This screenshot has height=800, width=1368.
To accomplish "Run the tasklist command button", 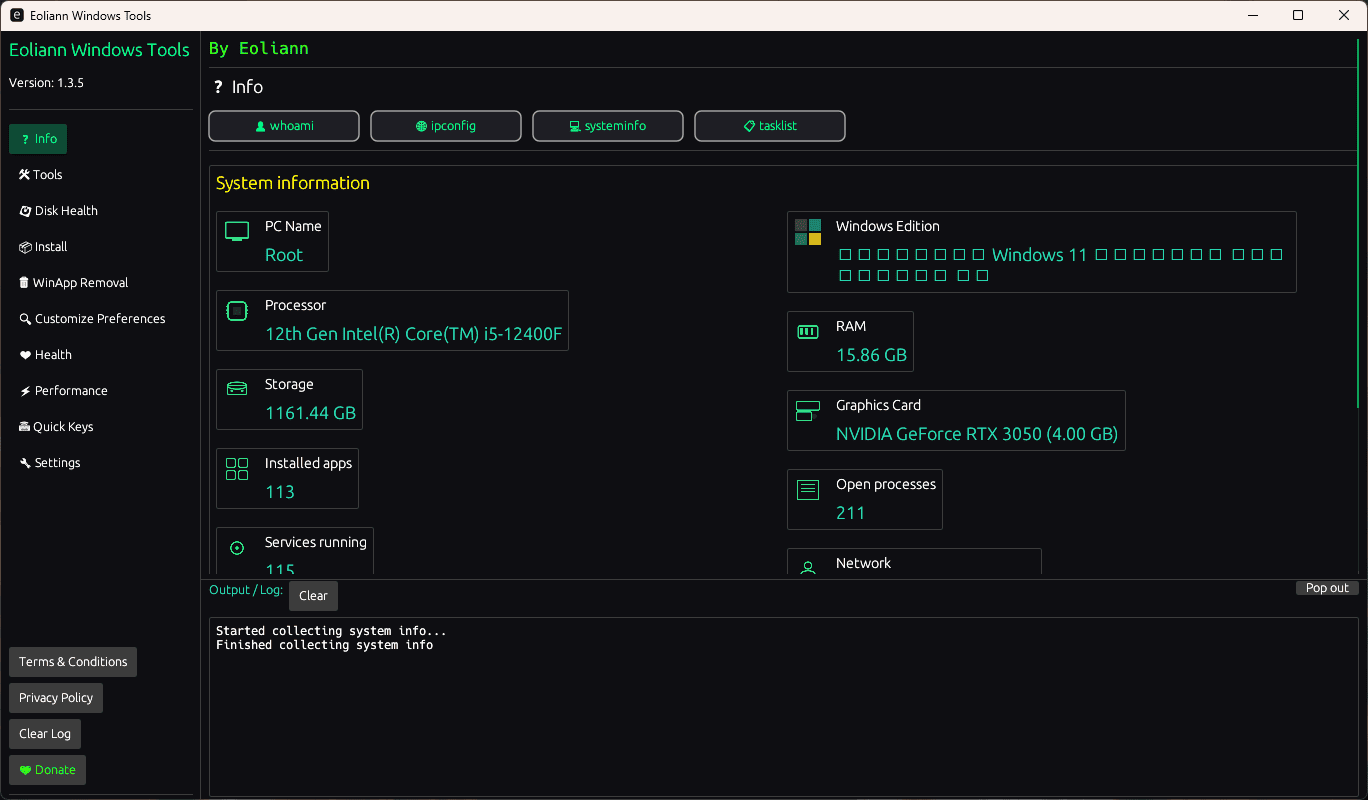I will point(770,126).
